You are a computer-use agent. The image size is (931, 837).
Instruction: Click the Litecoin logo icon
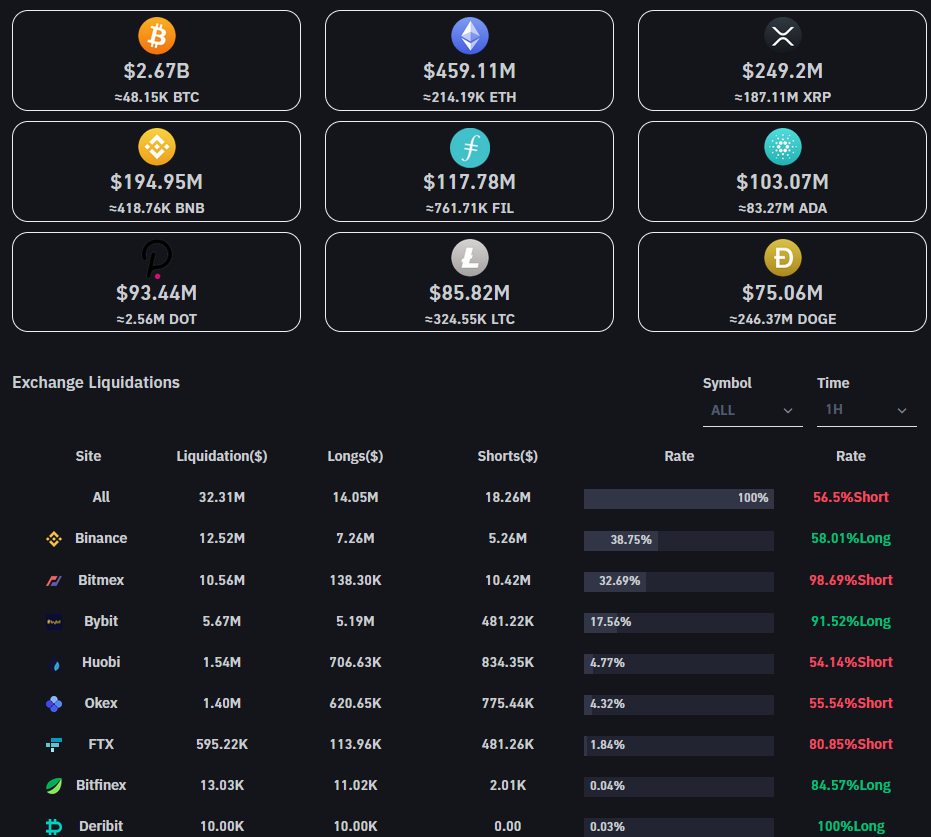(470, 258)
